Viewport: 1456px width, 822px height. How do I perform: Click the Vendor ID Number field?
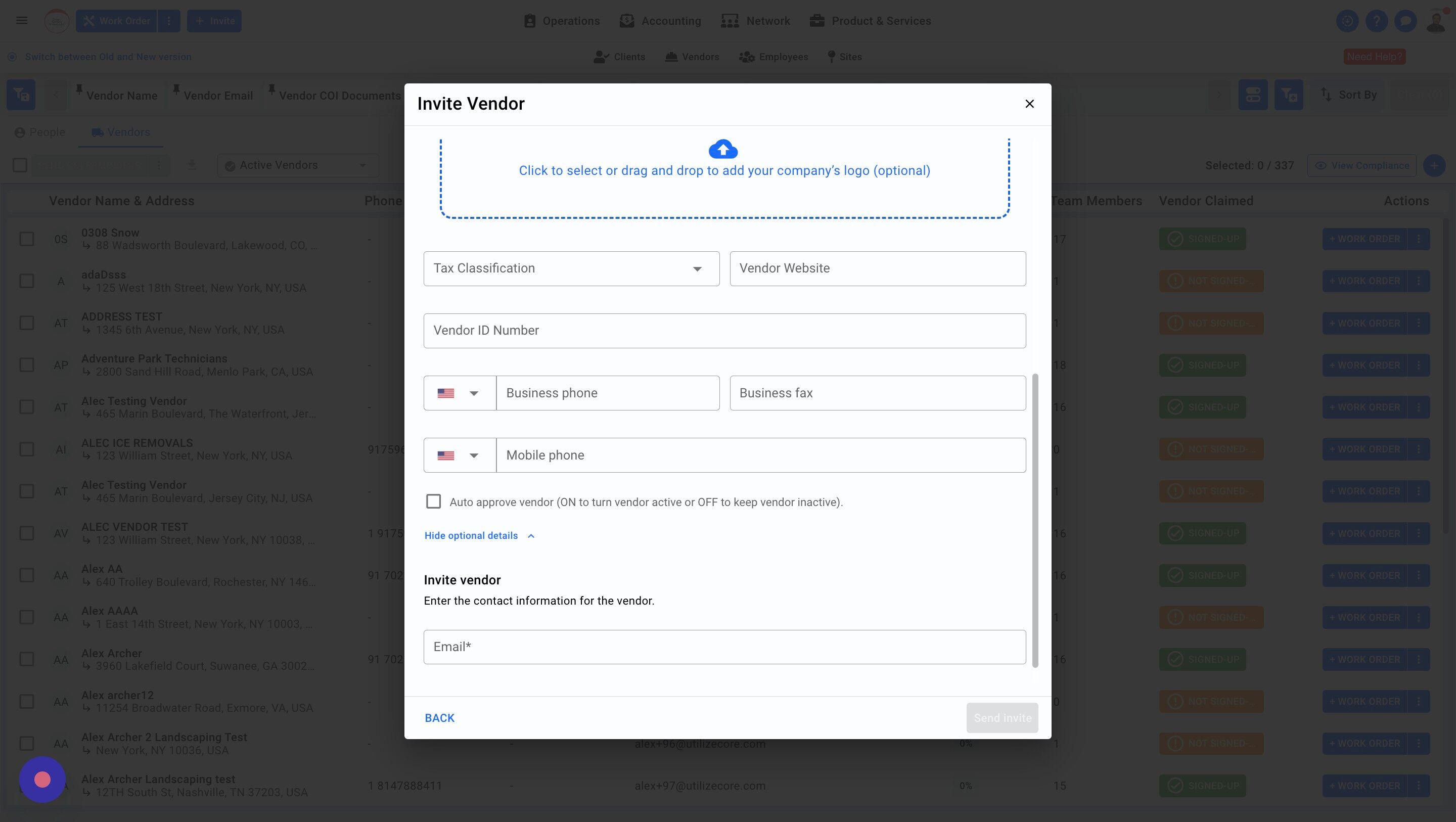coord(724,331)
